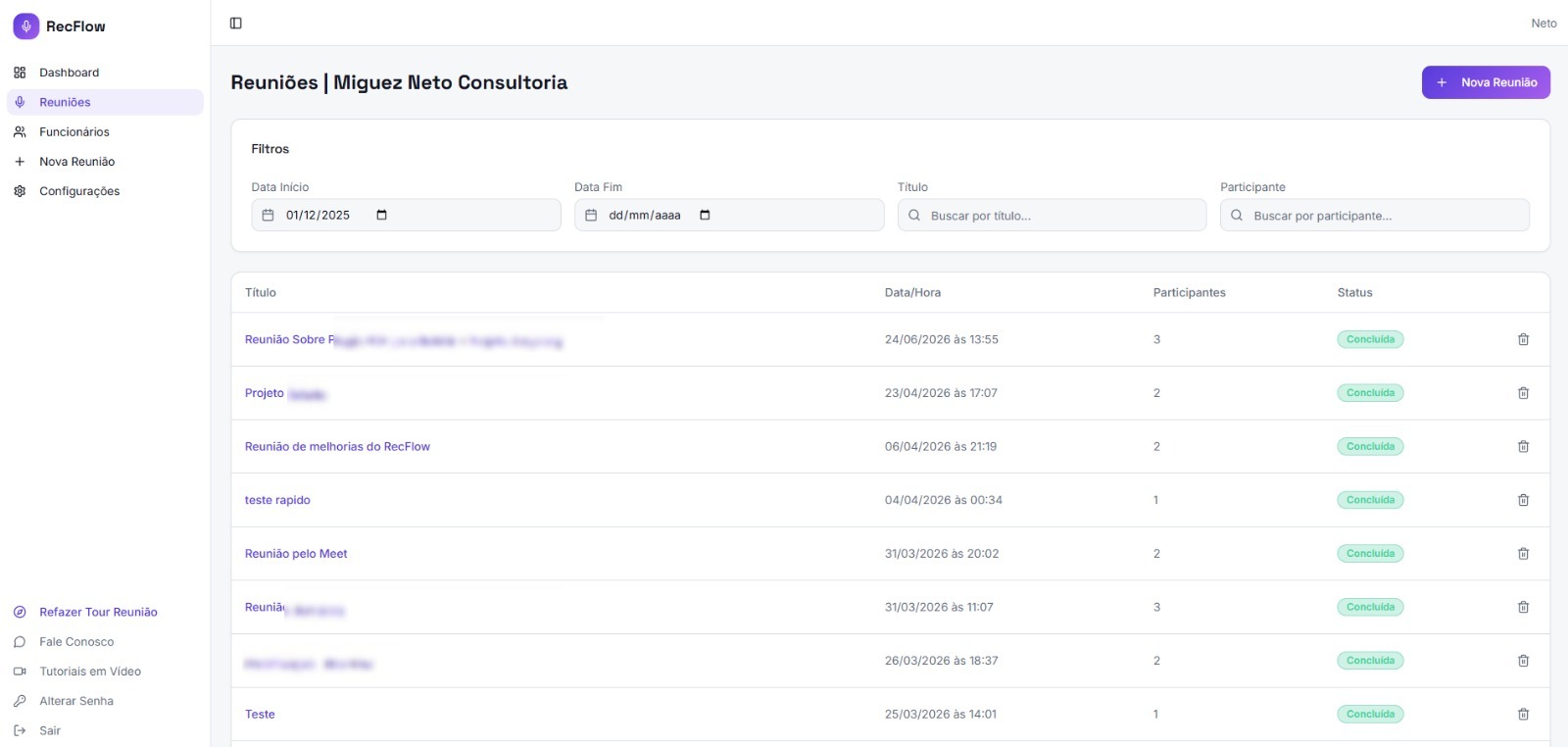Open the Reunião de melhorias do RecFlow meeting
This screenshot has width=1568, height=747.
(337, 446)
